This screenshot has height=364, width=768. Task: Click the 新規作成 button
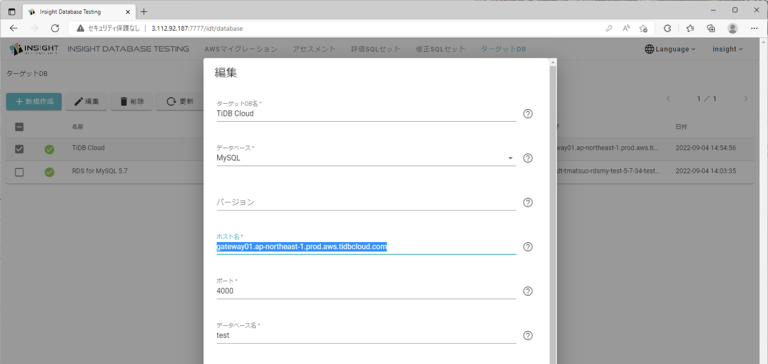click(x=34, y=101)
